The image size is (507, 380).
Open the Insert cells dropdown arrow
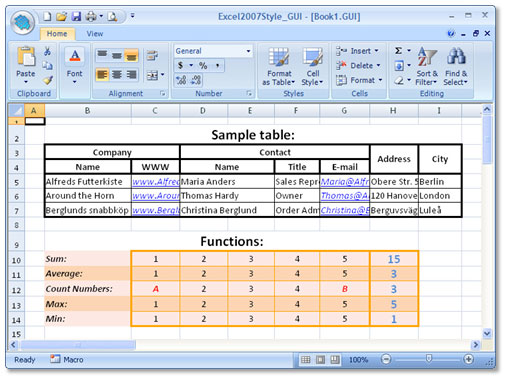pyautogui.click(x=376, y=51)
